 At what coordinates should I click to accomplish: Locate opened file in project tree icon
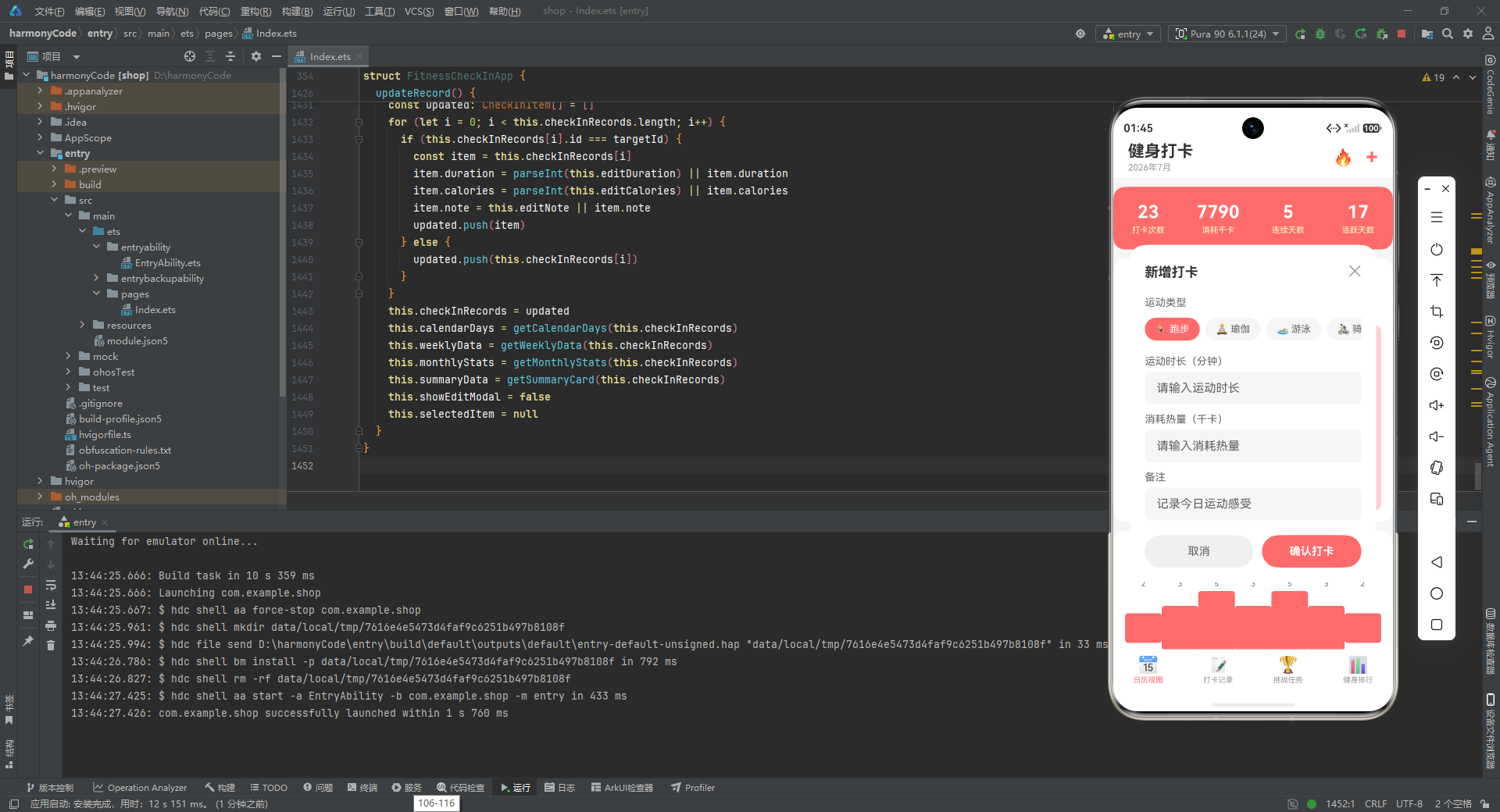click(190, 56)
